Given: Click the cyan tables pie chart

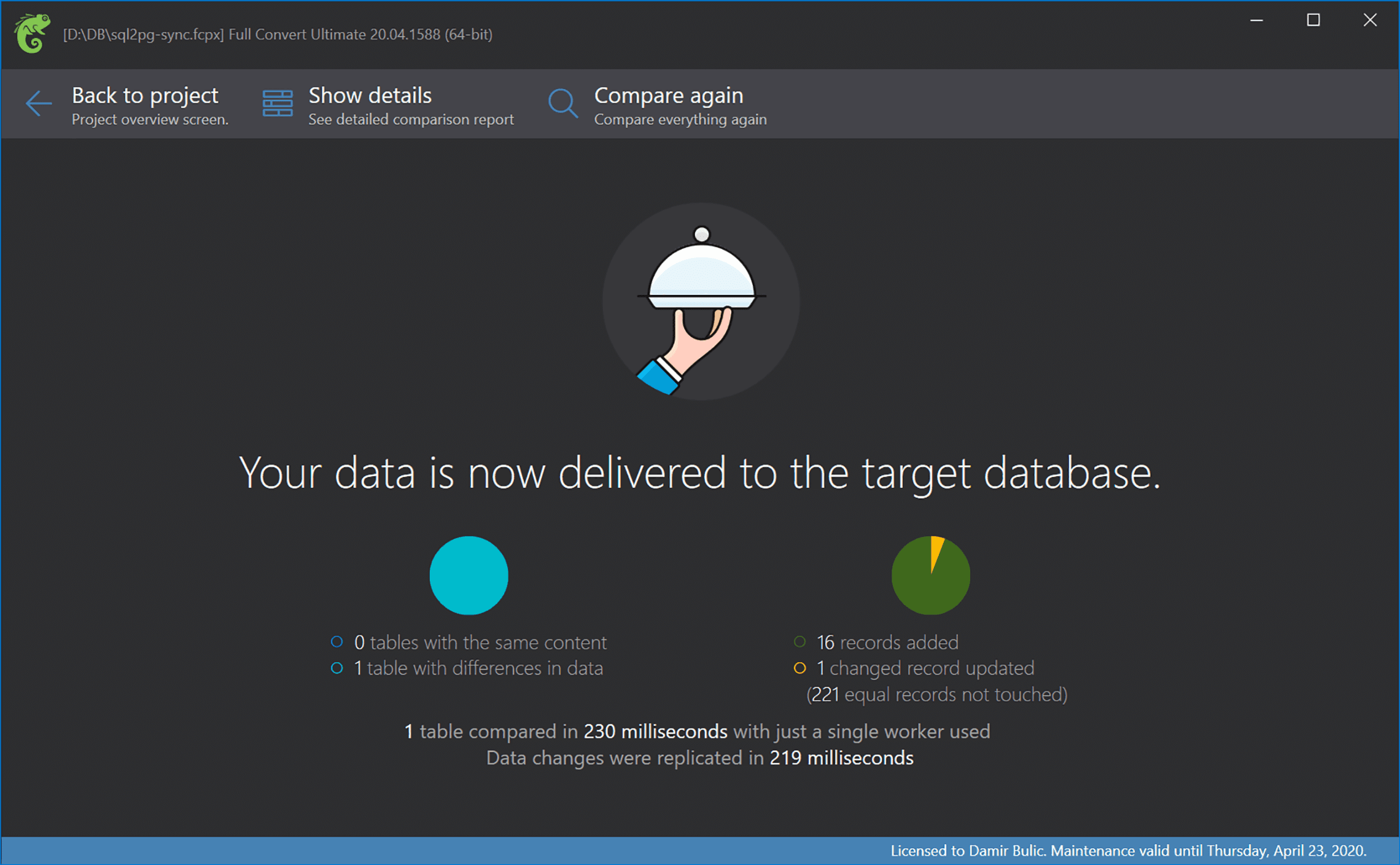Looking at the screenshot, I should [x=469, y=576].
